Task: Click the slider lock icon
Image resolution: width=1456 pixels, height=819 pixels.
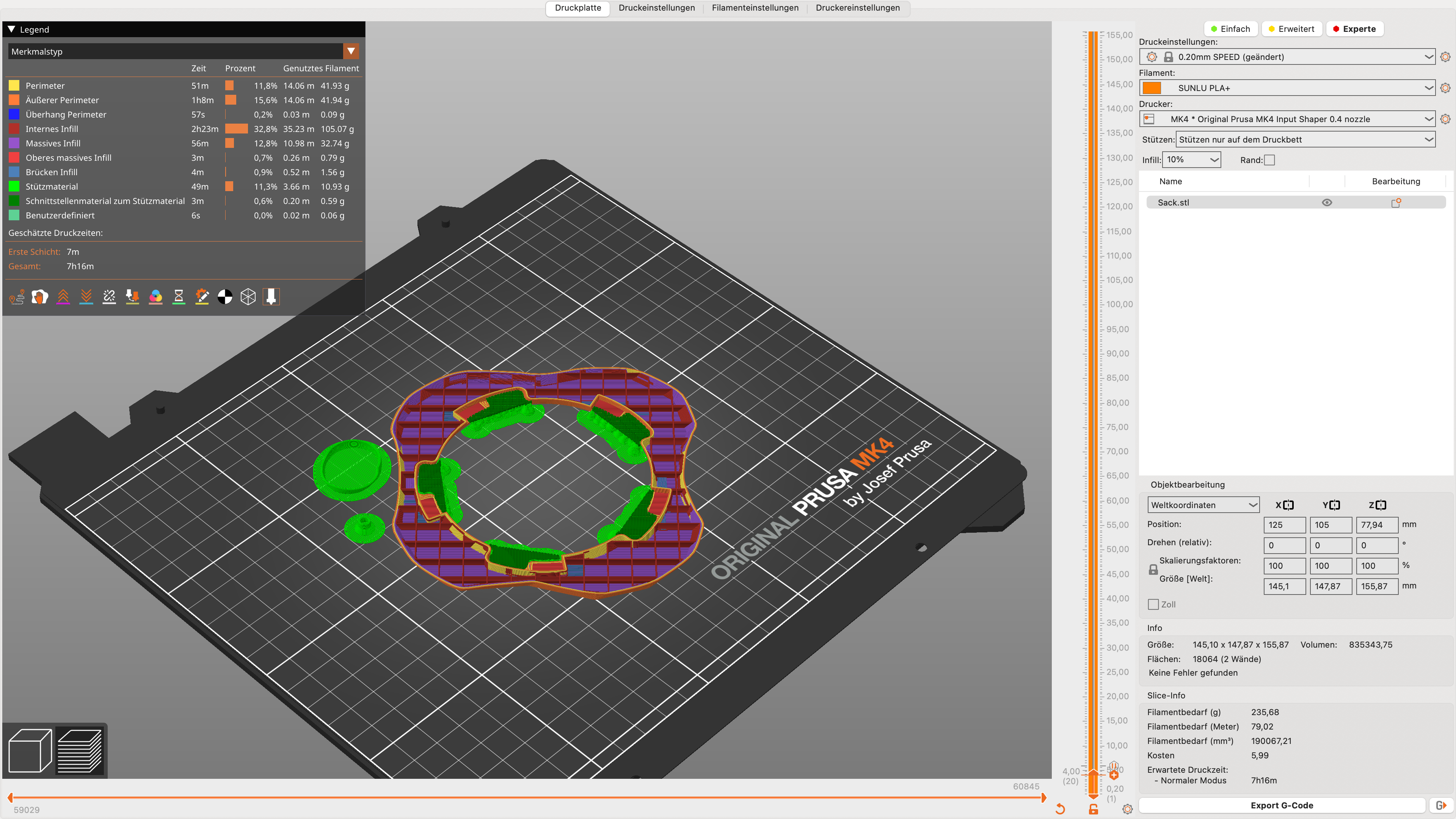Action: [x=1094, y=810]
